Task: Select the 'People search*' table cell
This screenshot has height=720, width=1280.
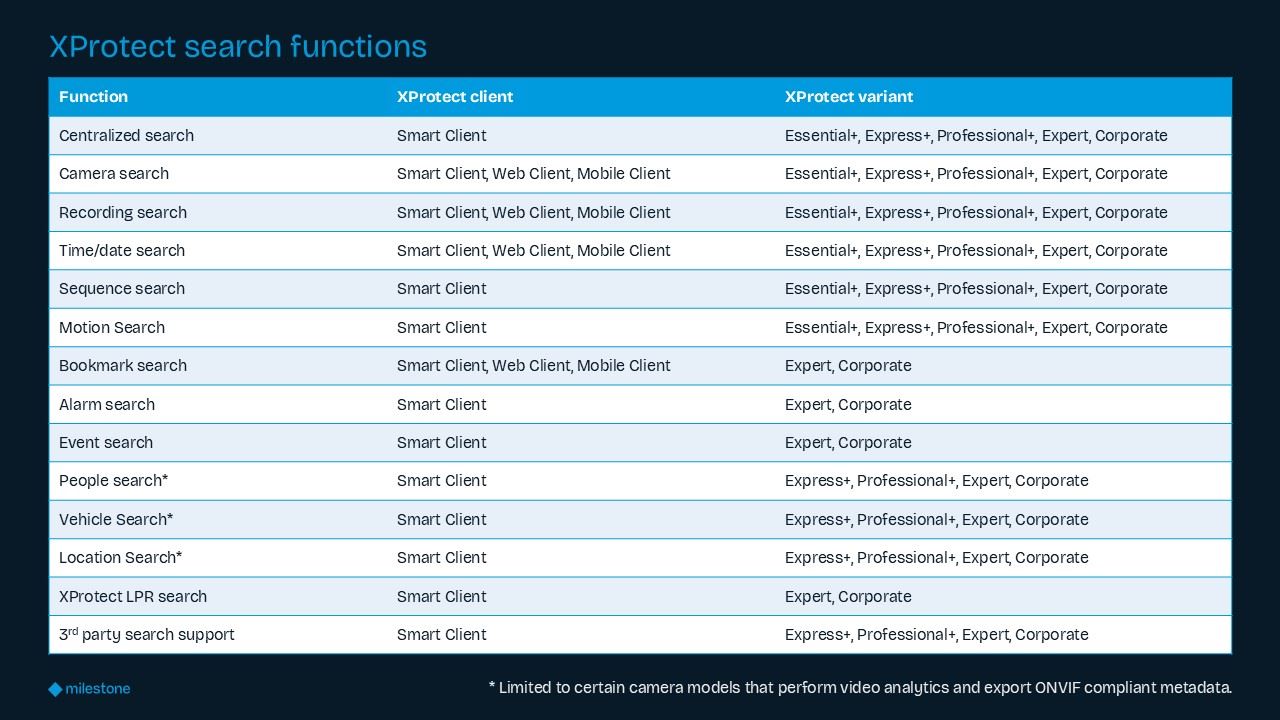Action: tap(113, 481)
